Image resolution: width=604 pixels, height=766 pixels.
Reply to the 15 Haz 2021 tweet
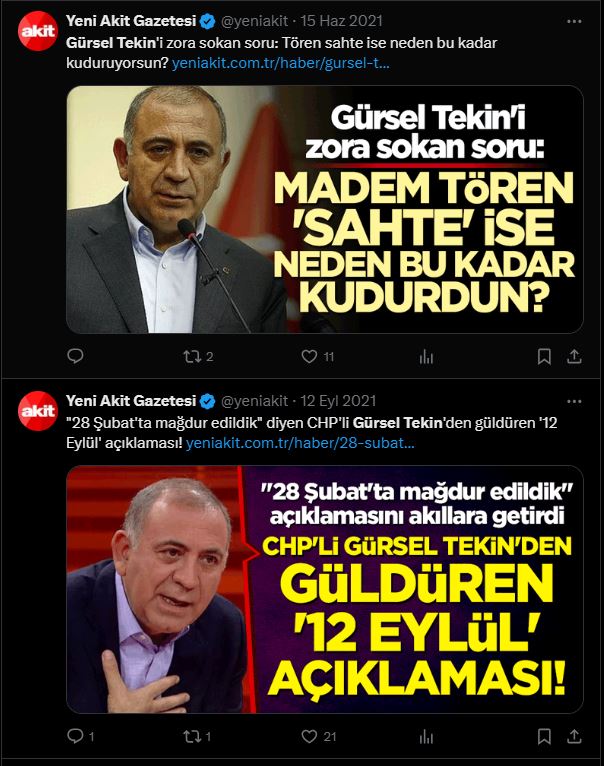[75, 357]
